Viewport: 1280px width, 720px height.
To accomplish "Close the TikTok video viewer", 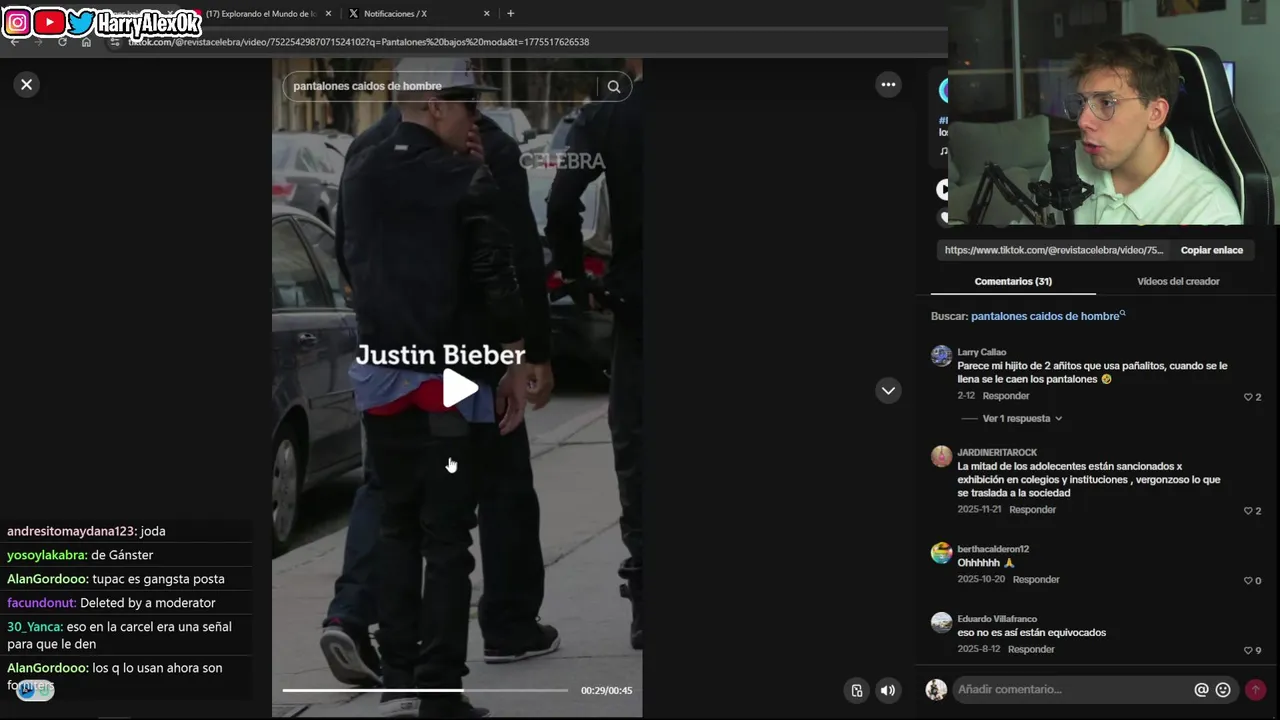I will tap(27, 85).
